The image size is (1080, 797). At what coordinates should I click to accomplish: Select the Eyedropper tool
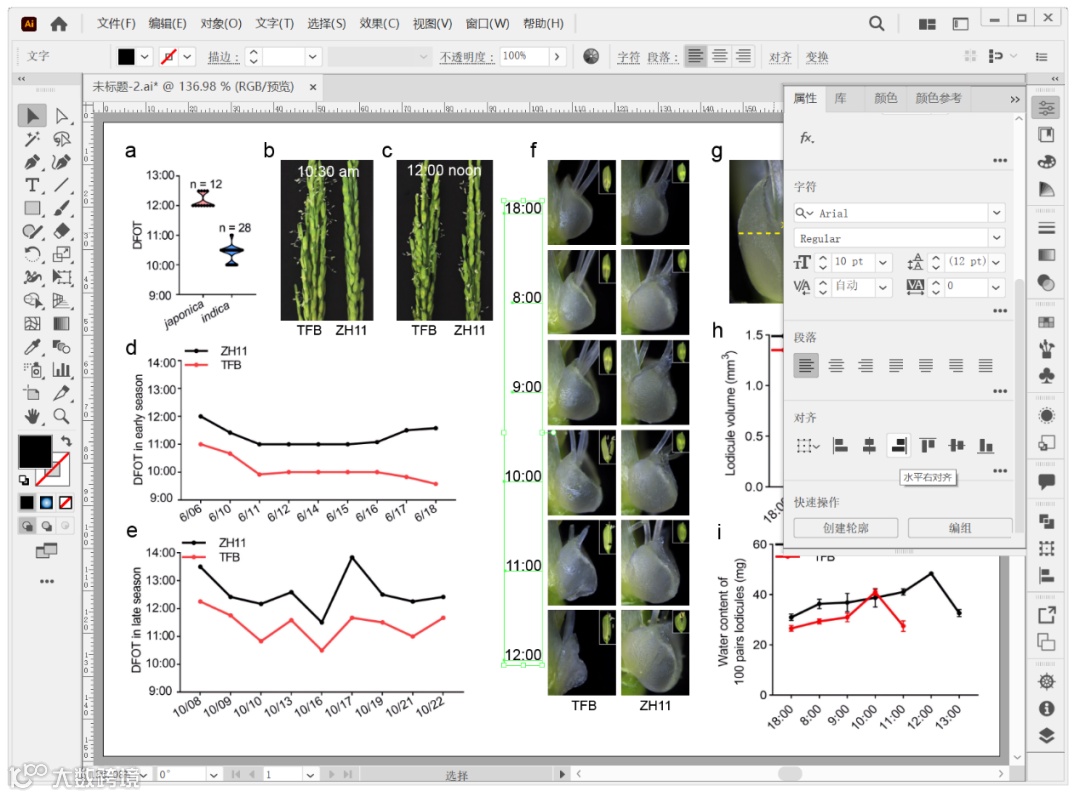(x=32, y=346)
